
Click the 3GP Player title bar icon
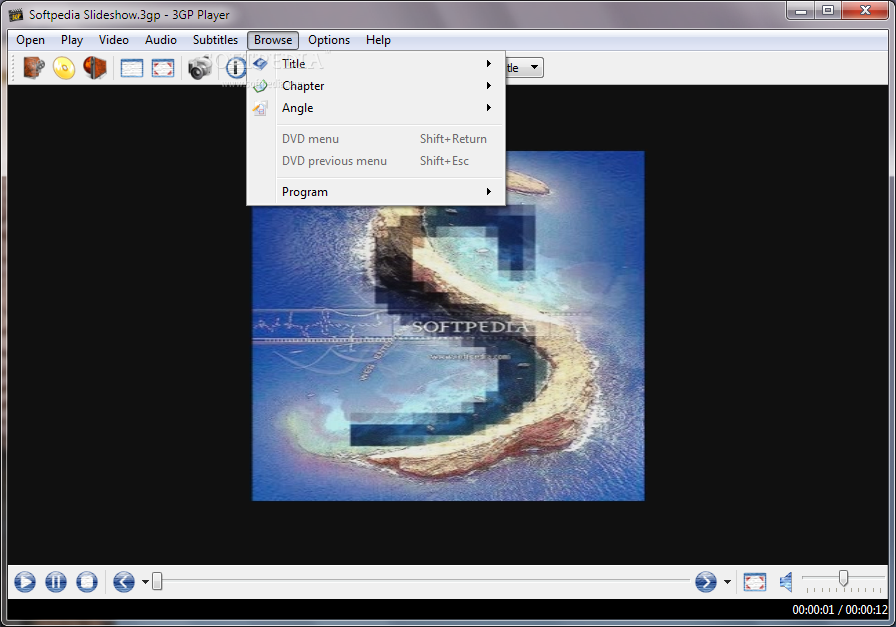click(16, 14)
